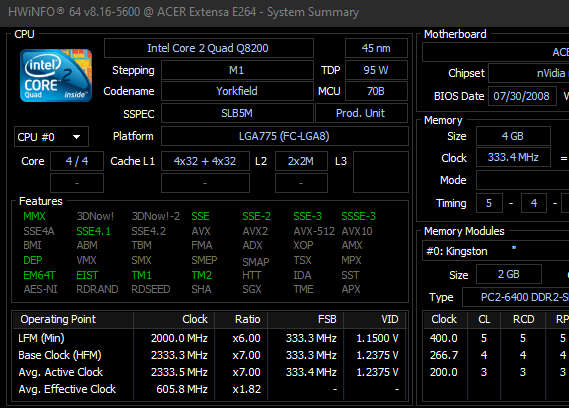Click the 4x32 + 4x32 L1 cache value
This screenshot has height=408, width=569.
(205, 161)
